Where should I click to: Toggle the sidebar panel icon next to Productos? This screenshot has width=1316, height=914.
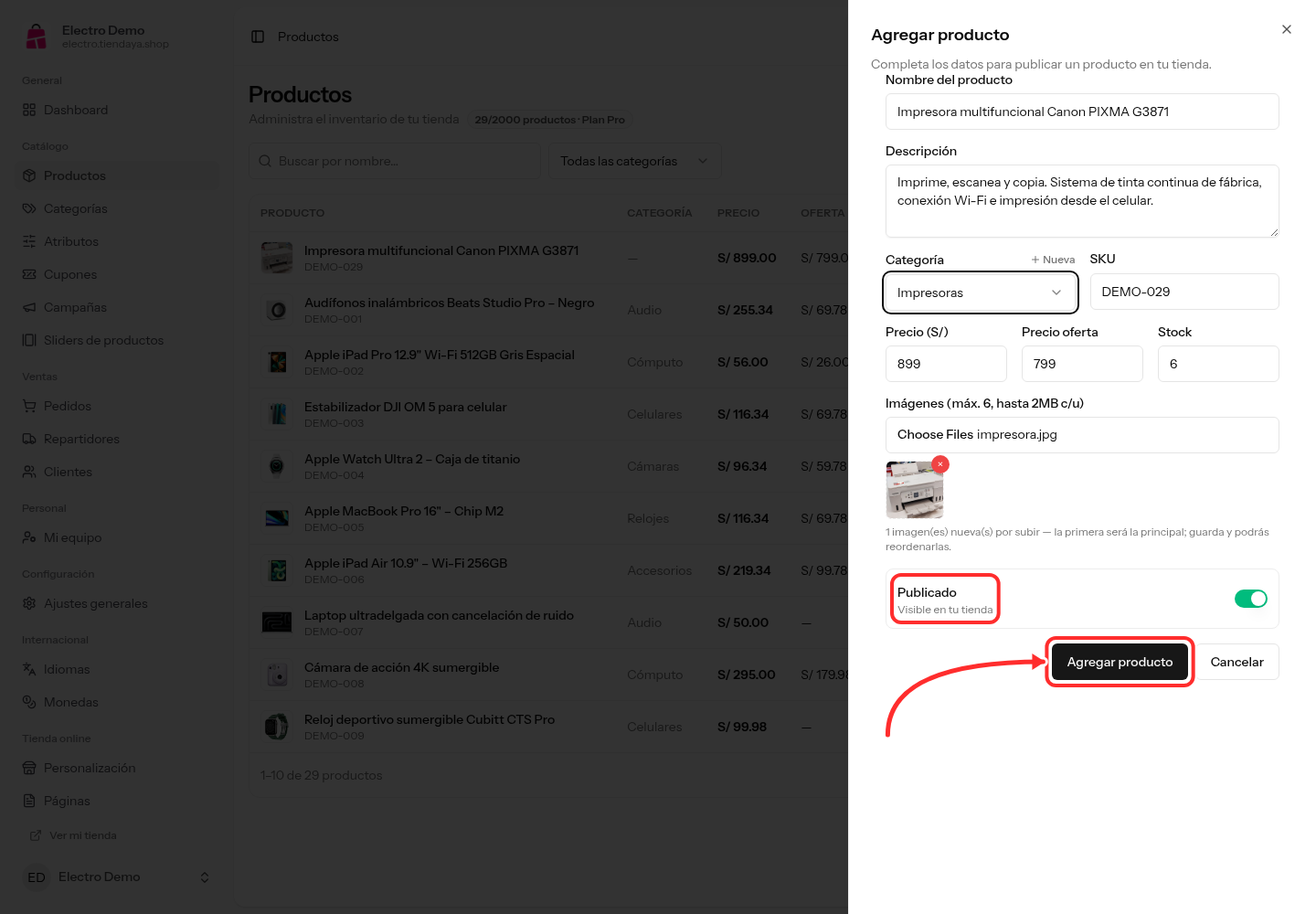tap(258, 37)
